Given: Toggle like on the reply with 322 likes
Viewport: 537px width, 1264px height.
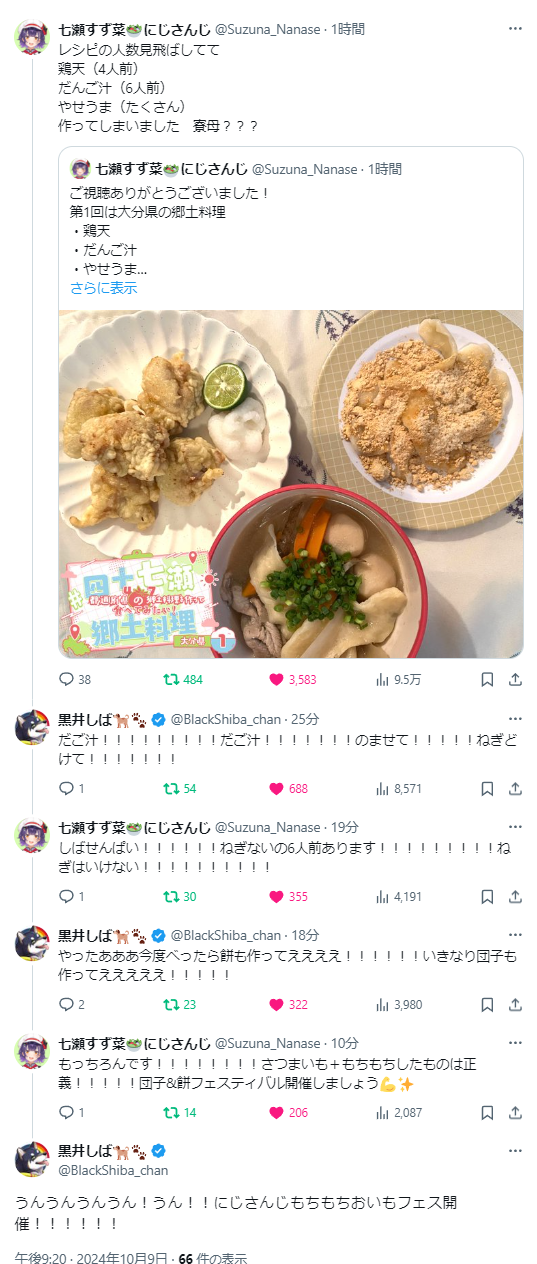Looking at the screenshot, I should pyautogui.click(x=289, y=1004).
